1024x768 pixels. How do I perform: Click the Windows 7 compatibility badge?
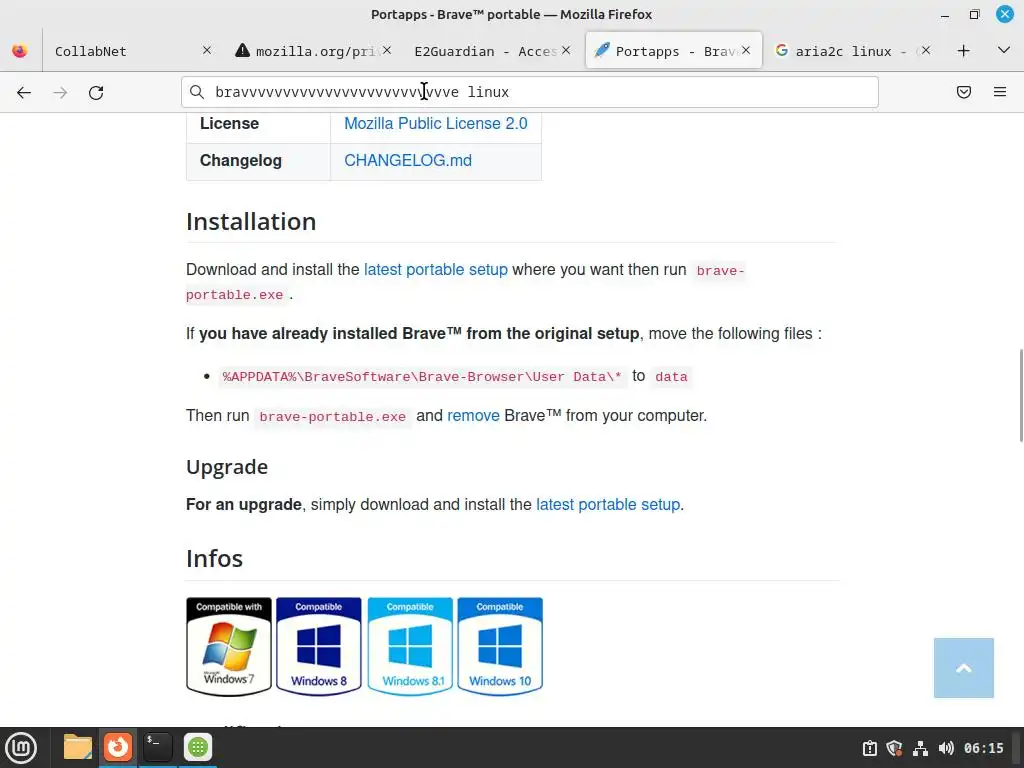[229, 647]
